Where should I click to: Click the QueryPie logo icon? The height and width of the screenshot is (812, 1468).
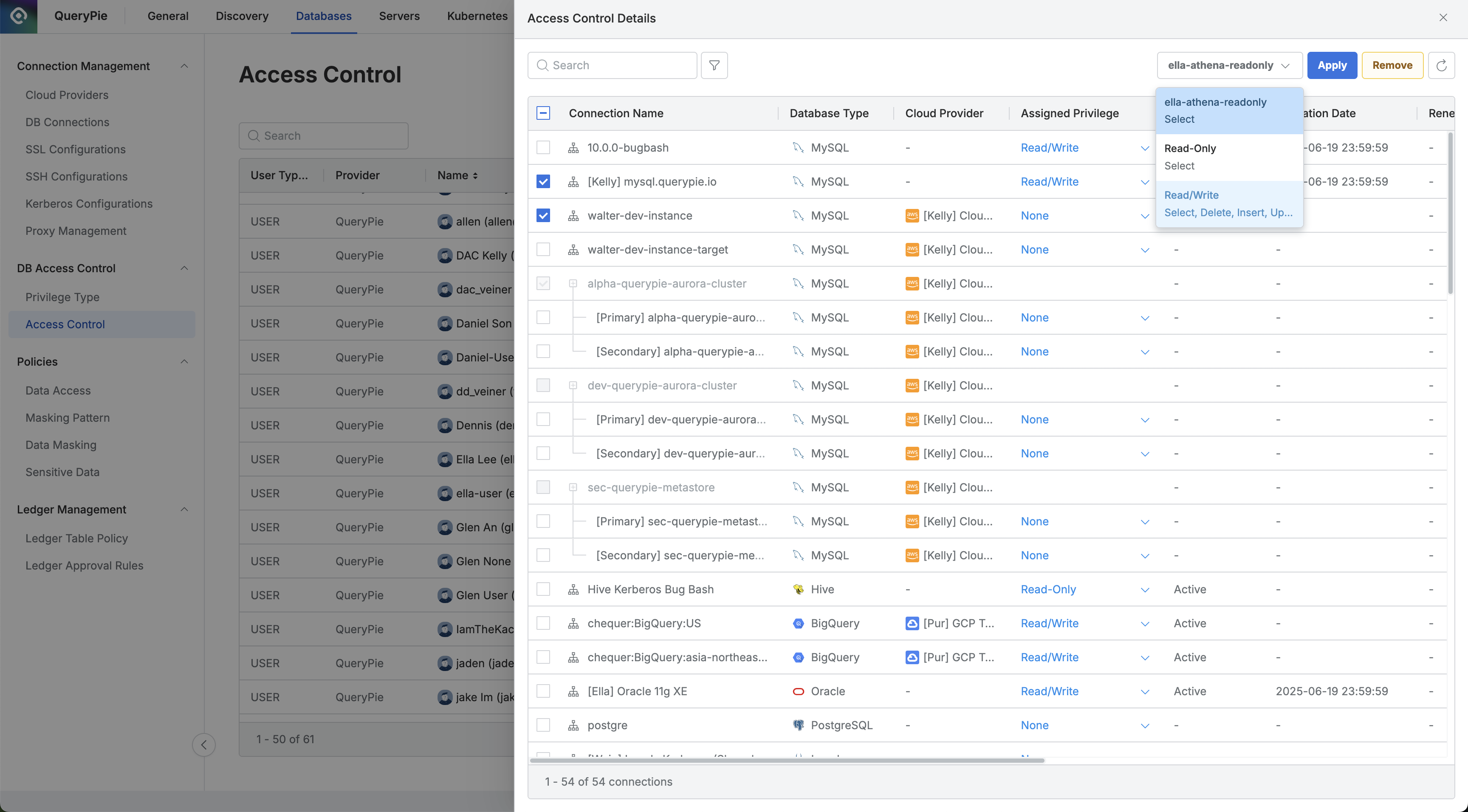coord(18,16)
